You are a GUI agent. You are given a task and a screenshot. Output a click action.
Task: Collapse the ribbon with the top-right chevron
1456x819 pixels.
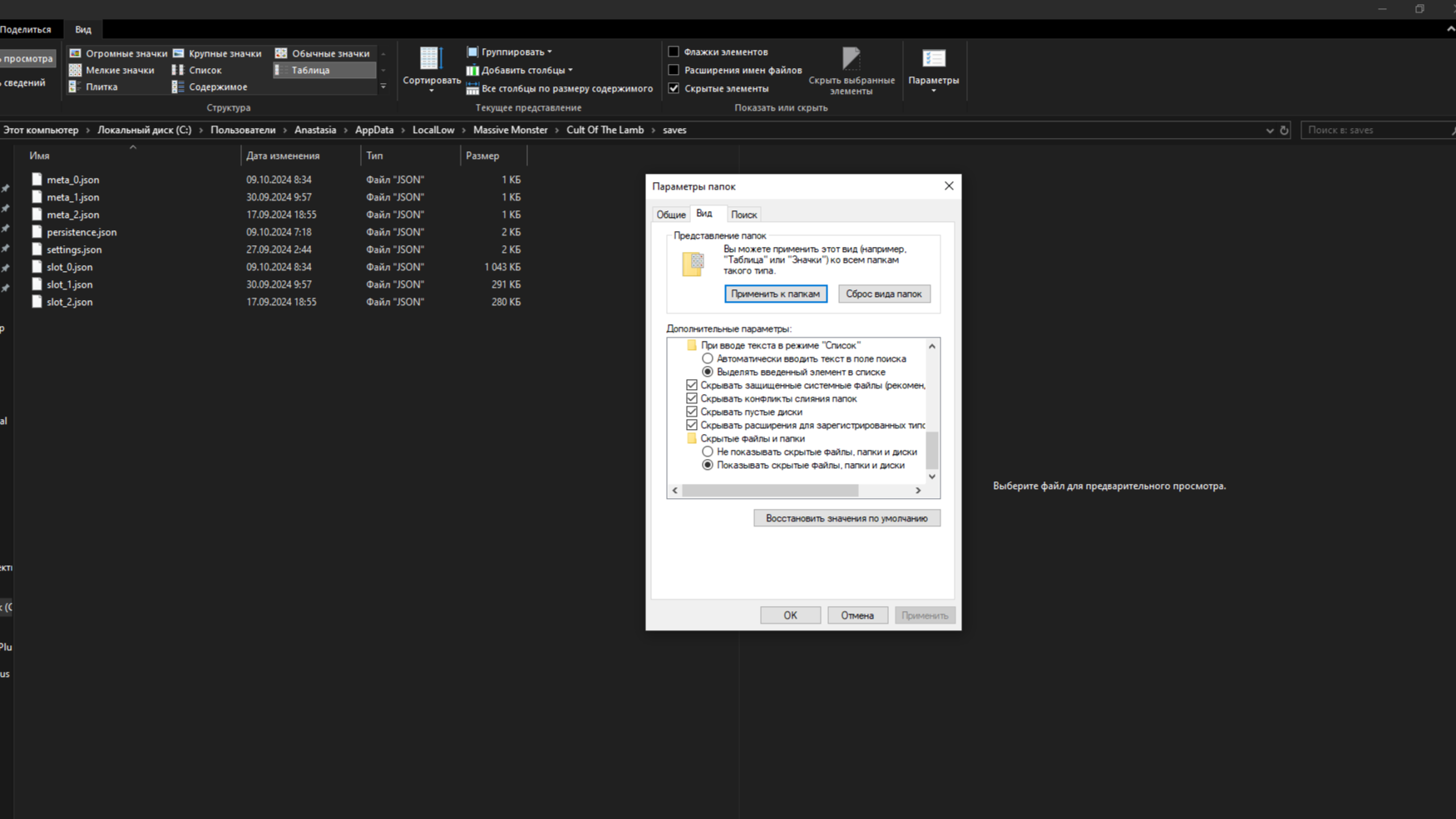[x=1450, y=29]
